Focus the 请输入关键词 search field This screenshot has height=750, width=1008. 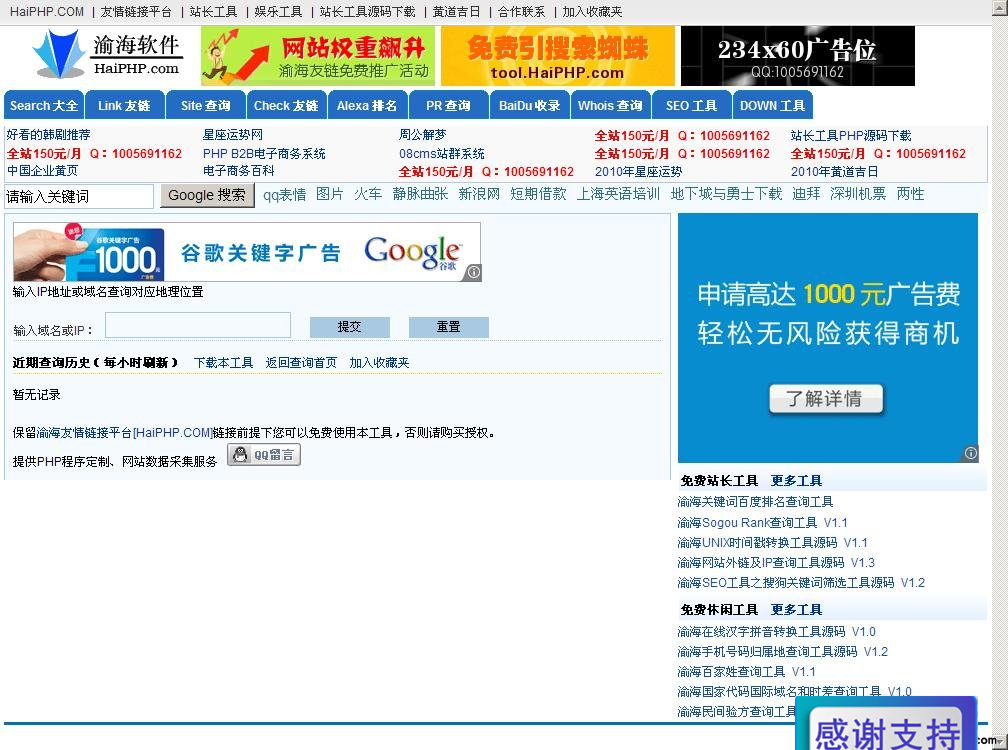click(79, 196)
